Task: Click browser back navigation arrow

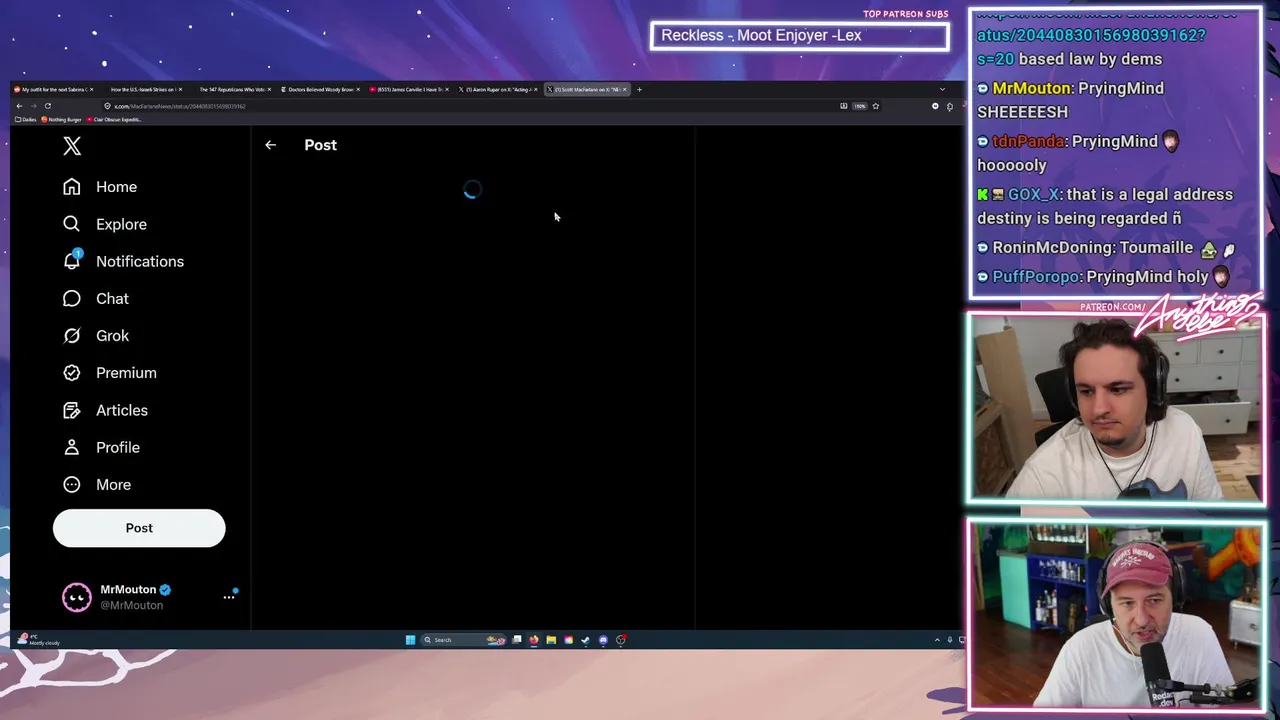Action: point(19,106)
